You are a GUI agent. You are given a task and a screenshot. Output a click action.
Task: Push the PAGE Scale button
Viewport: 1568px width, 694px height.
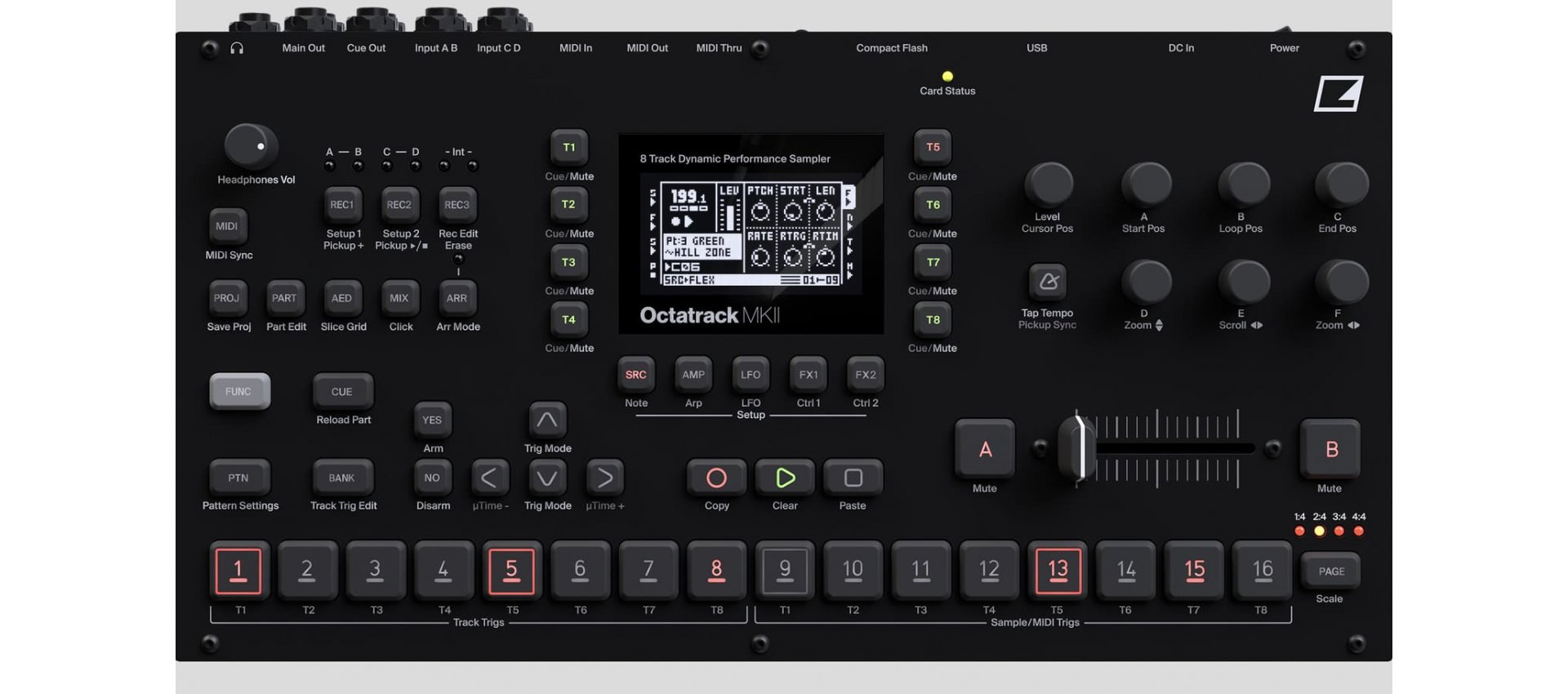[x=1331, y=572]
